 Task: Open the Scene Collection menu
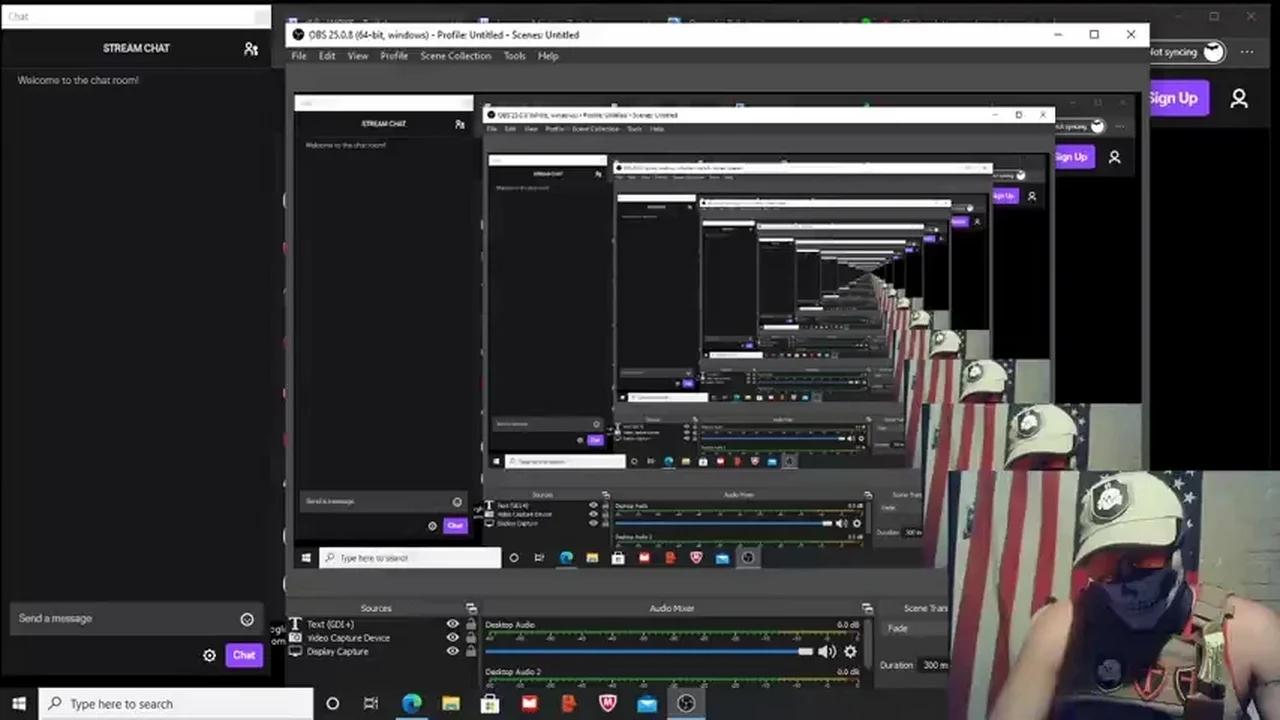455,56
